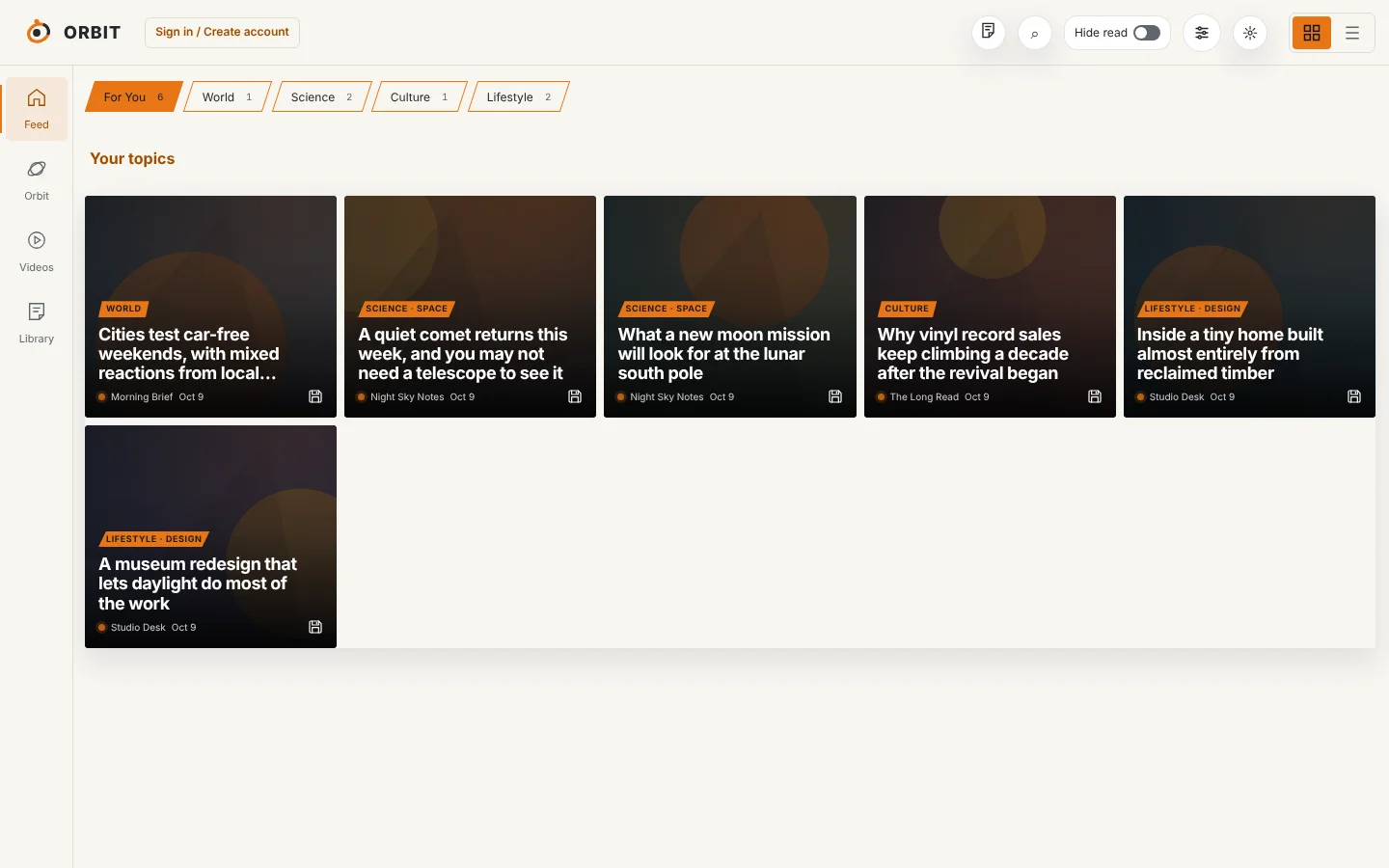Open the quiet comet headline
The width and height of the screenshot is (1389, 868).
tap(463, 354)
